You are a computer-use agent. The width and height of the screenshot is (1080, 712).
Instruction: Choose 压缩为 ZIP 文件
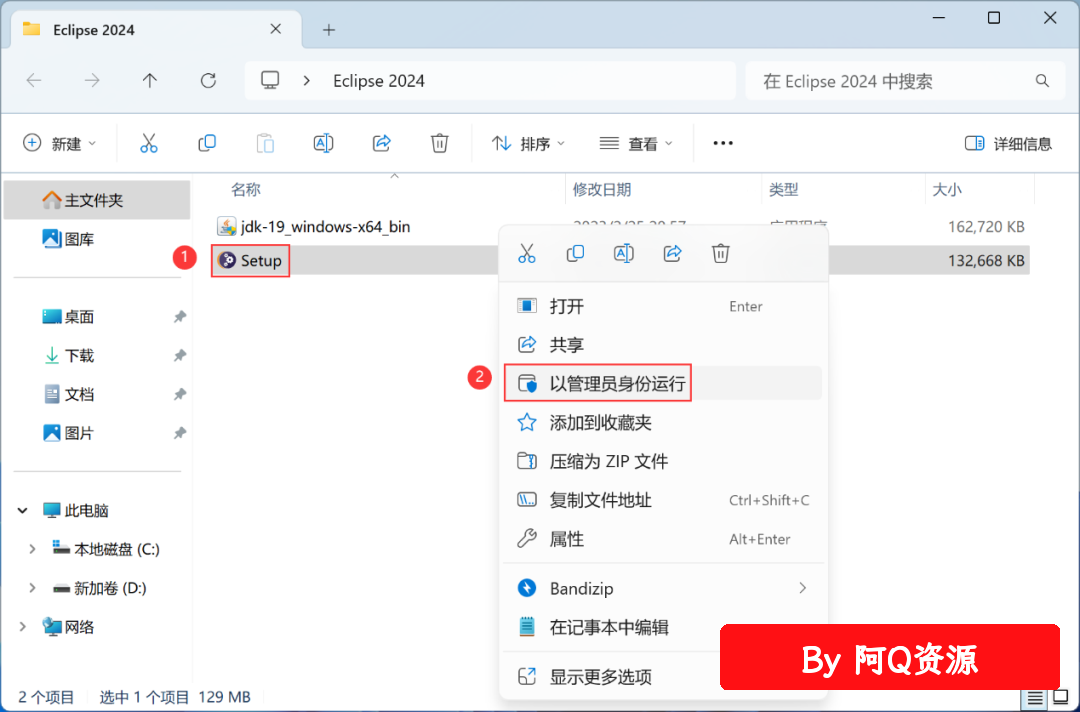coord(663,461)
